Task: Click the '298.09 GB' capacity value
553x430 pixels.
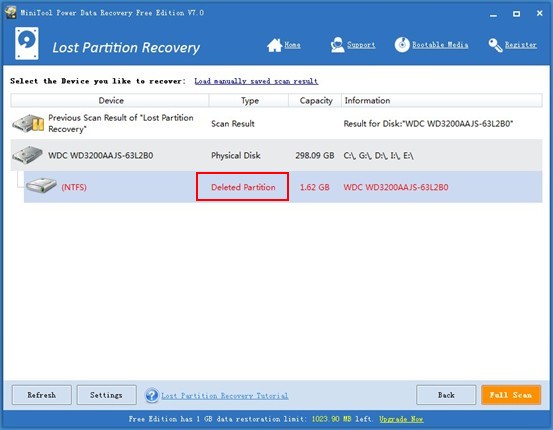Action: coord(315,155)
